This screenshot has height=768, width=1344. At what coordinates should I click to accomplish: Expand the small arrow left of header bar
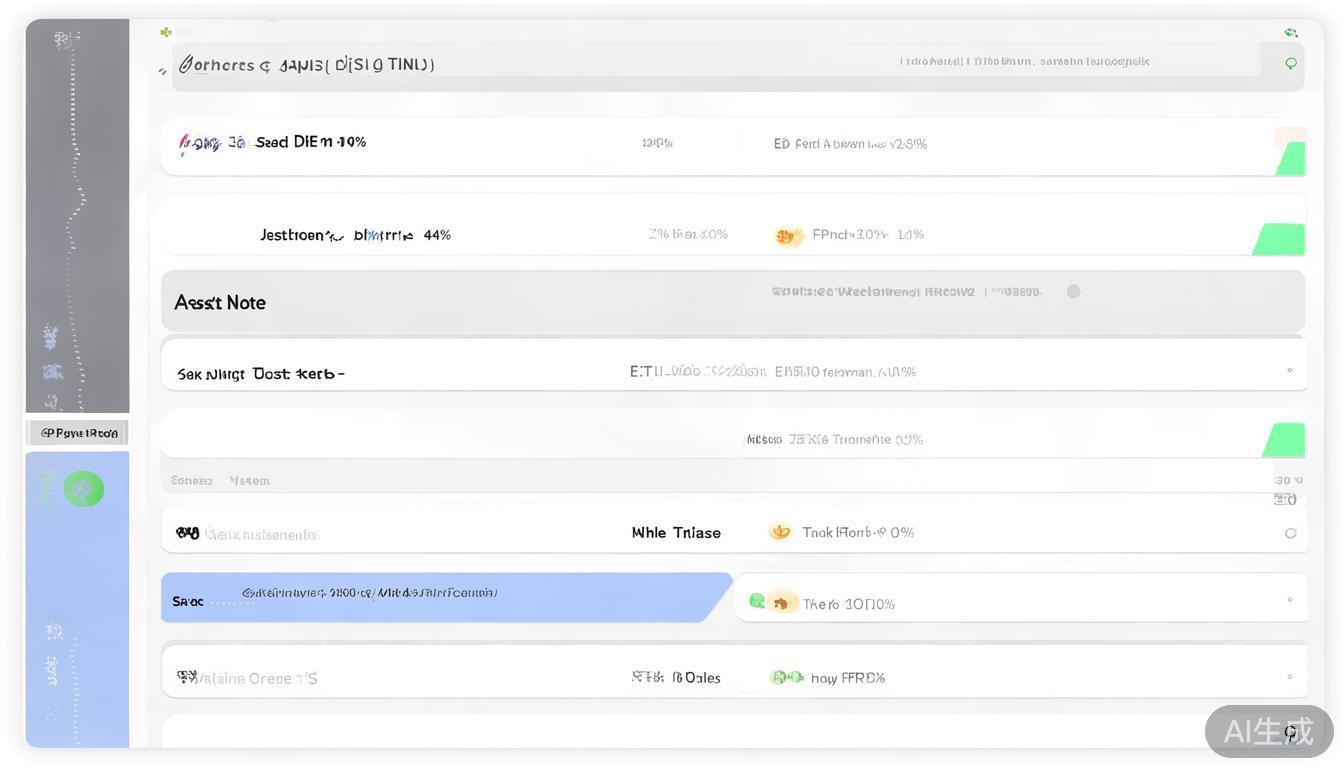[163, 71]
